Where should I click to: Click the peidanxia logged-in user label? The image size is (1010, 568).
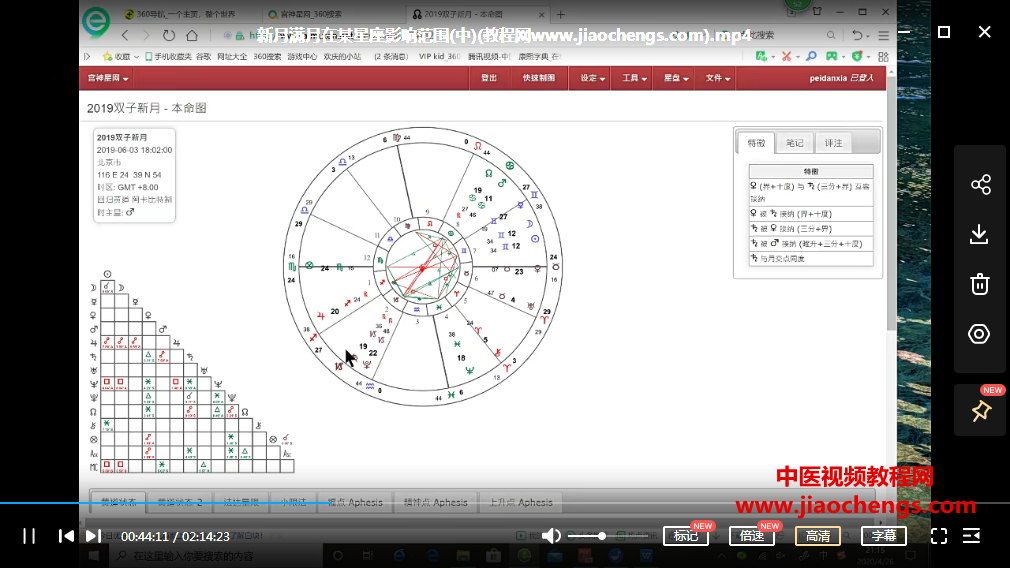[x=841, y=78]
